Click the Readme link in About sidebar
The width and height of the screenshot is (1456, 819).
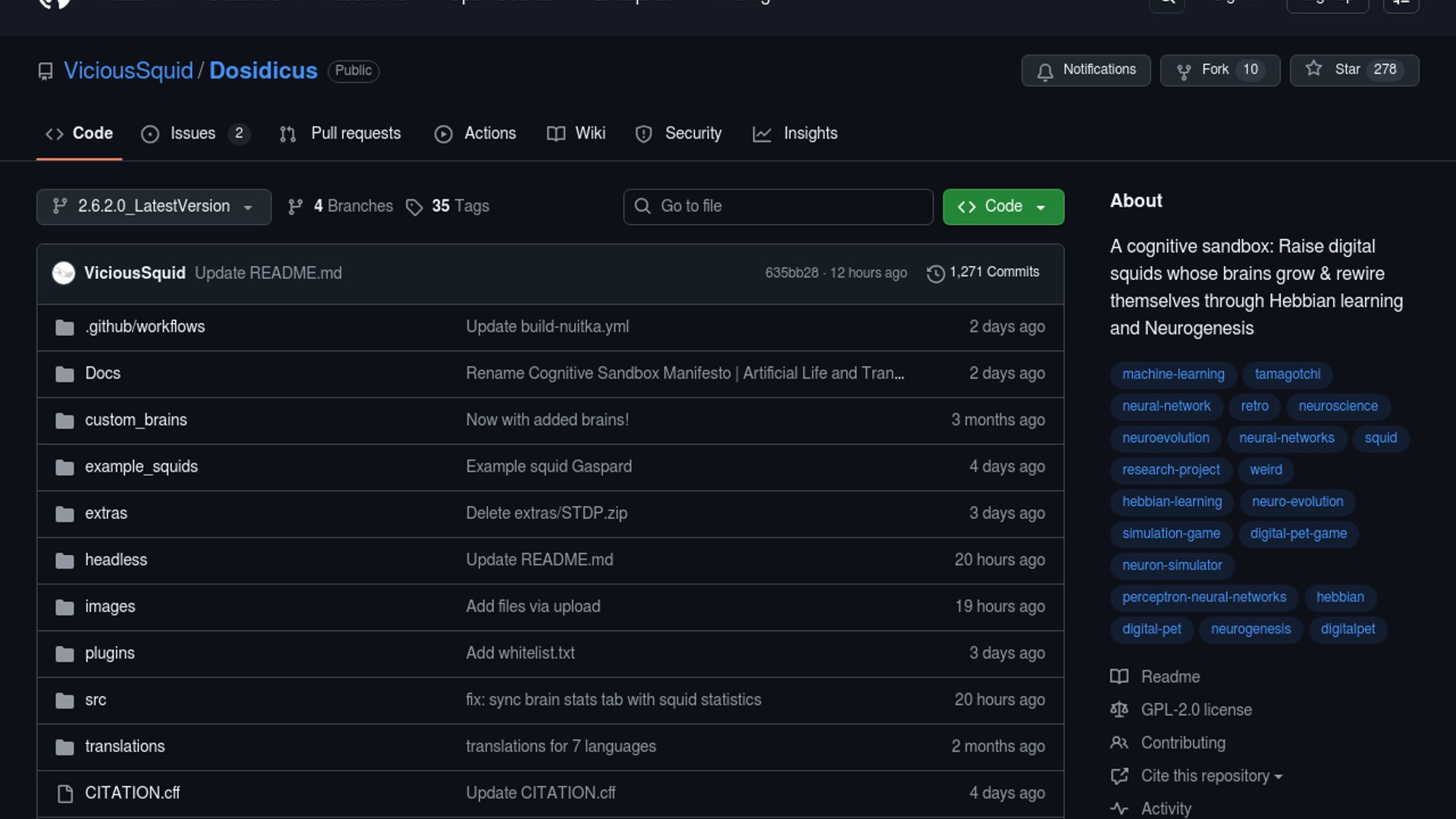[x=1170, y=676]
